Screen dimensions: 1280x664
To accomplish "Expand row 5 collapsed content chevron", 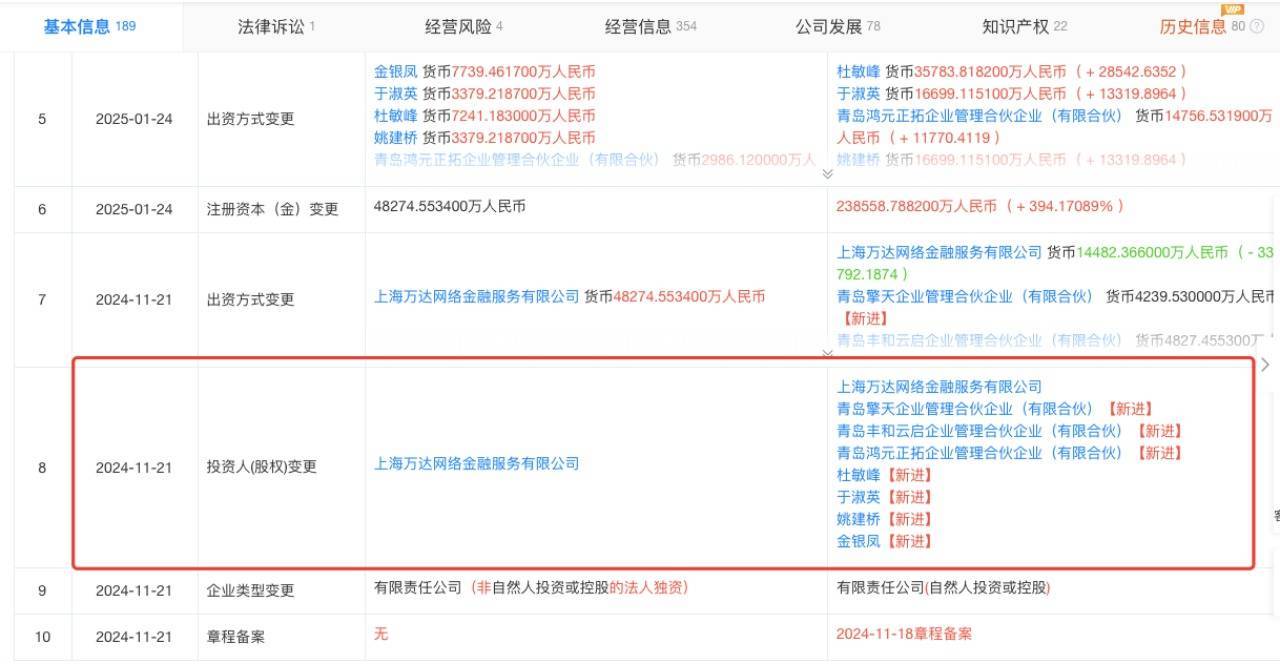I will (827, 174).
